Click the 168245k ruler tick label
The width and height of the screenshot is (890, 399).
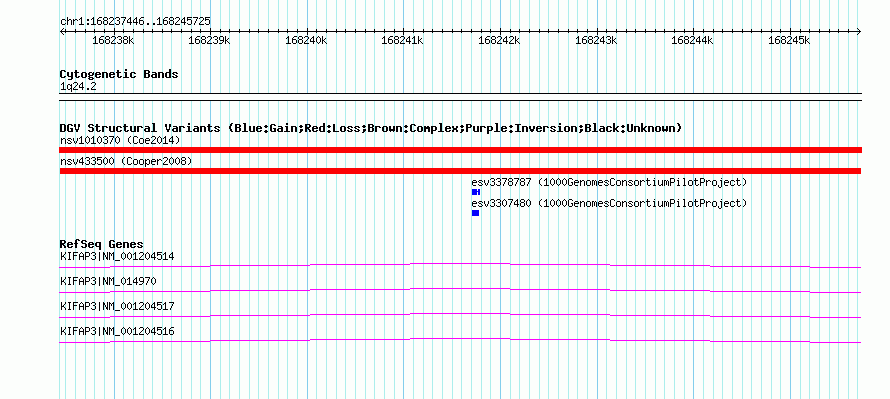pyautogui.click(x=789, y=41)
